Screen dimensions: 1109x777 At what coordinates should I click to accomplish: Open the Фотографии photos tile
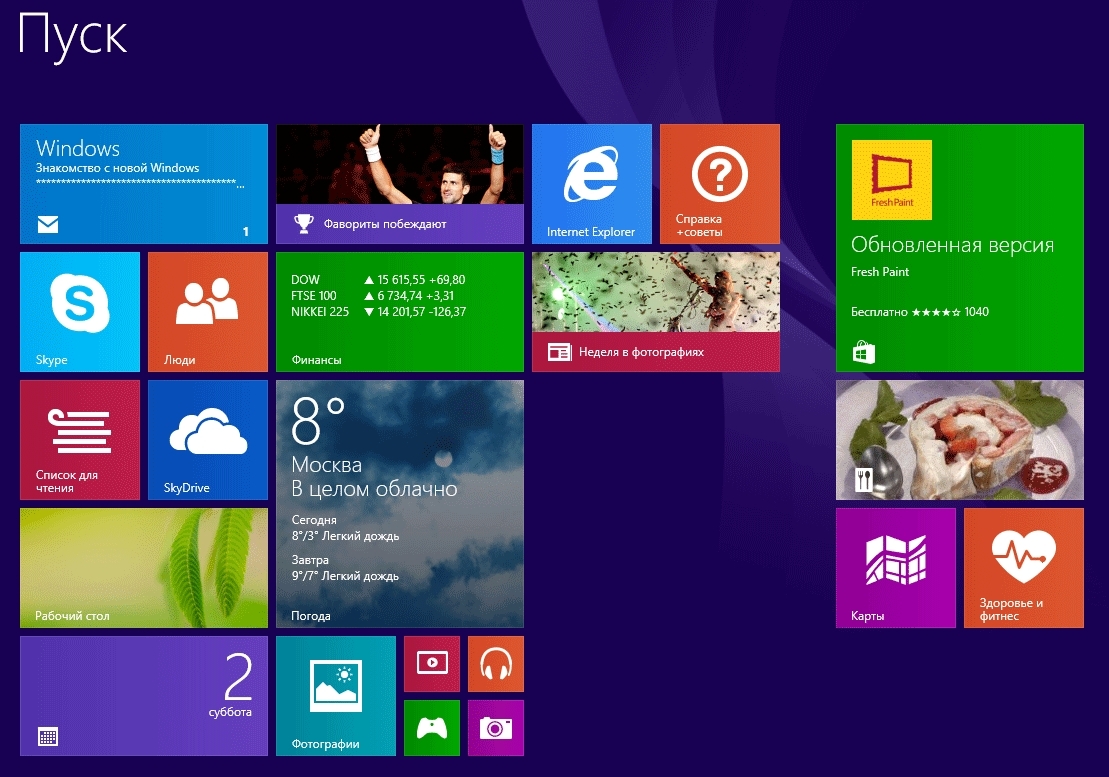336,696
